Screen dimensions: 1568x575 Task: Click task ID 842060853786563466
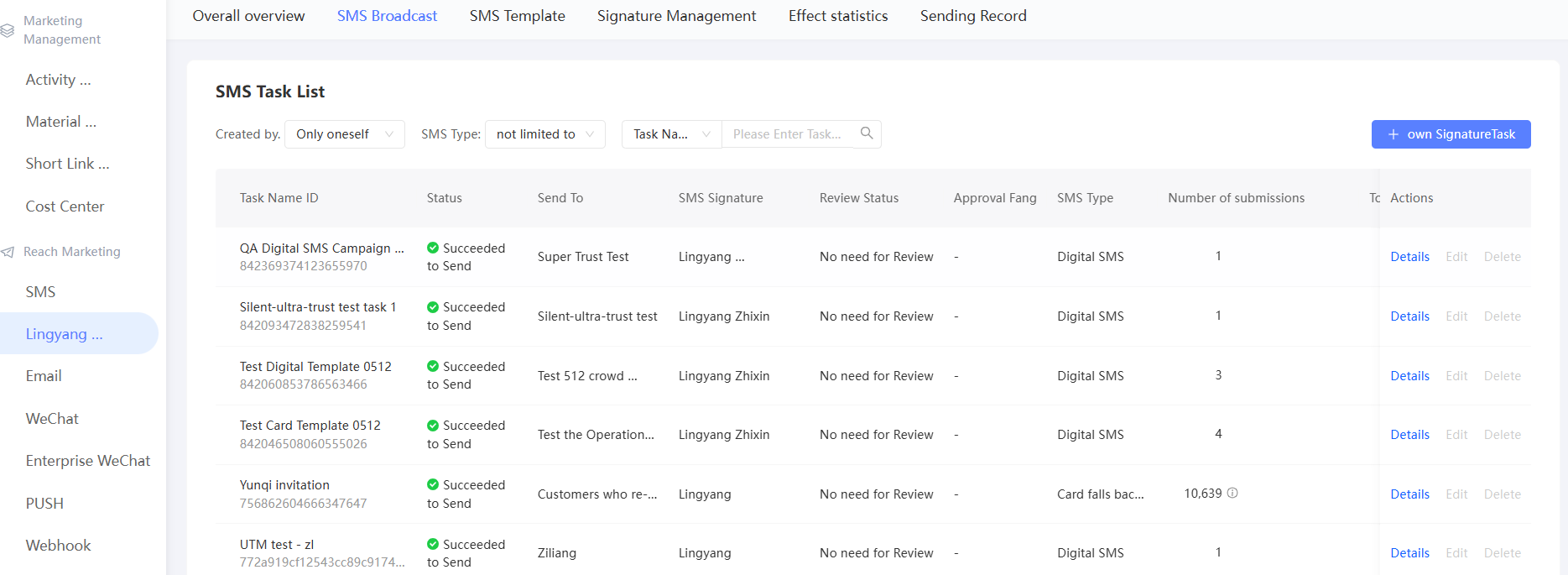coord(303,384)
